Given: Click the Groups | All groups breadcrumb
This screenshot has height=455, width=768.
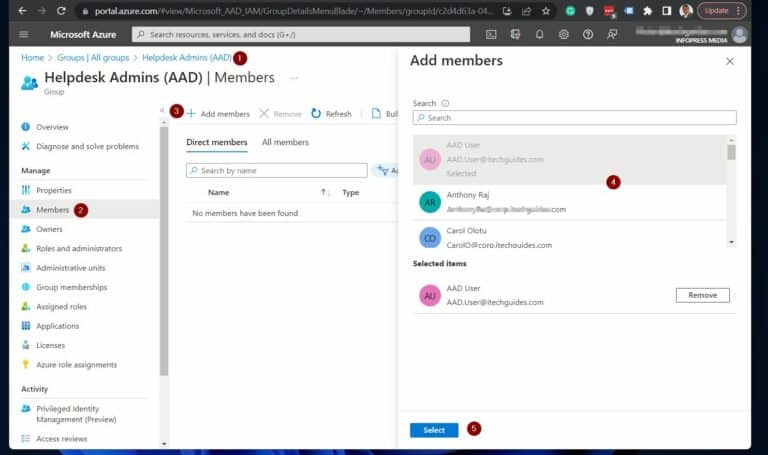Looking at the screenshot, I should [93, 57].
